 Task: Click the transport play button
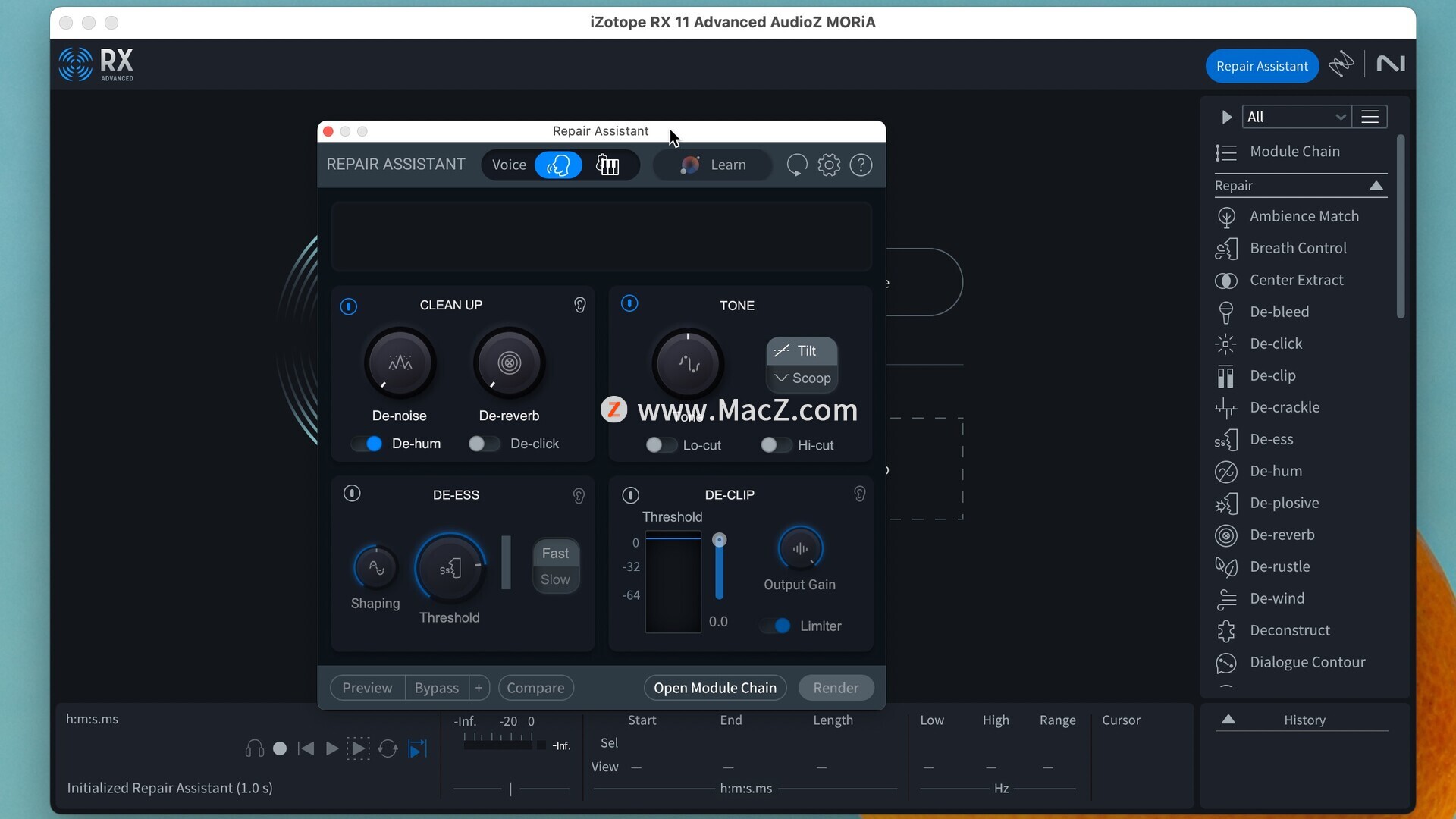(332, 749)
